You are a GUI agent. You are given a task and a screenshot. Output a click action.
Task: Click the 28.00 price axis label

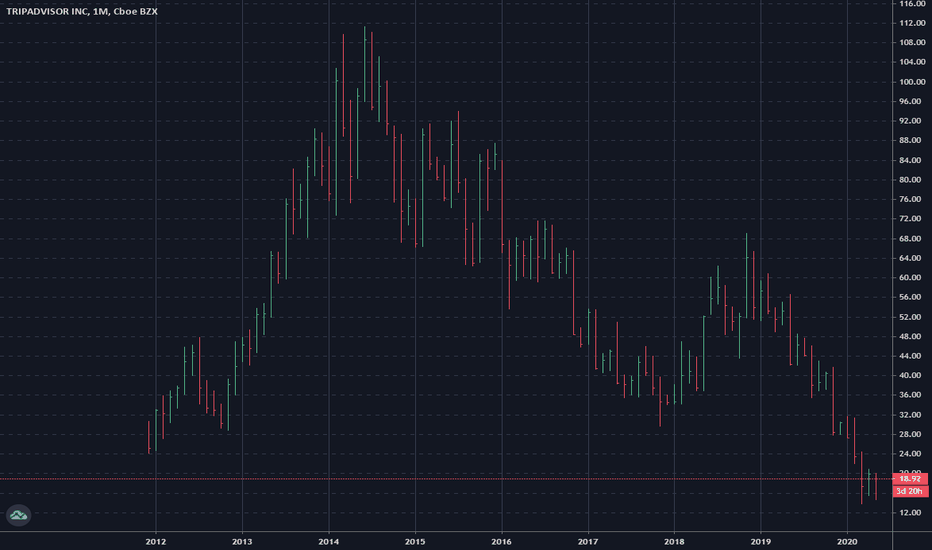click(x=912, y=434)
